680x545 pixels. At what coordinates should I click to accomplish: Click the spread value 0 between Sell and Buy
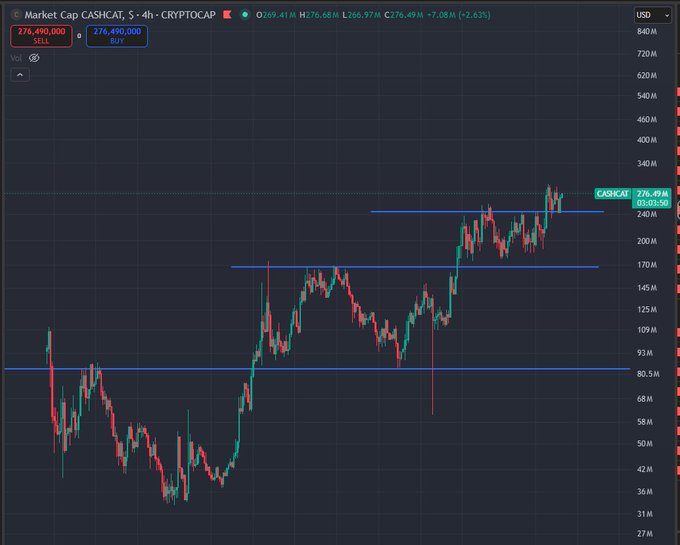click(79, 36)
